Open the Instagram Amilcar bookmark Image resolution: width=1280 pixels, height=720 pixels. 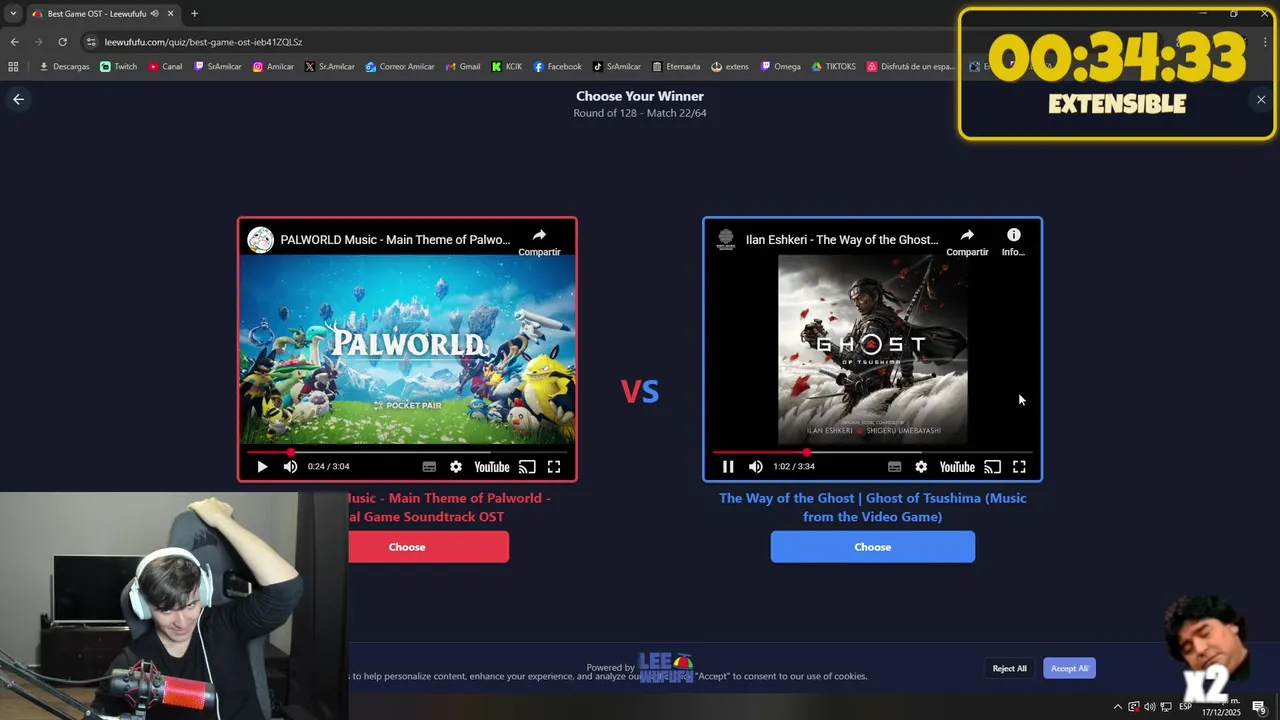coord(273,67)
